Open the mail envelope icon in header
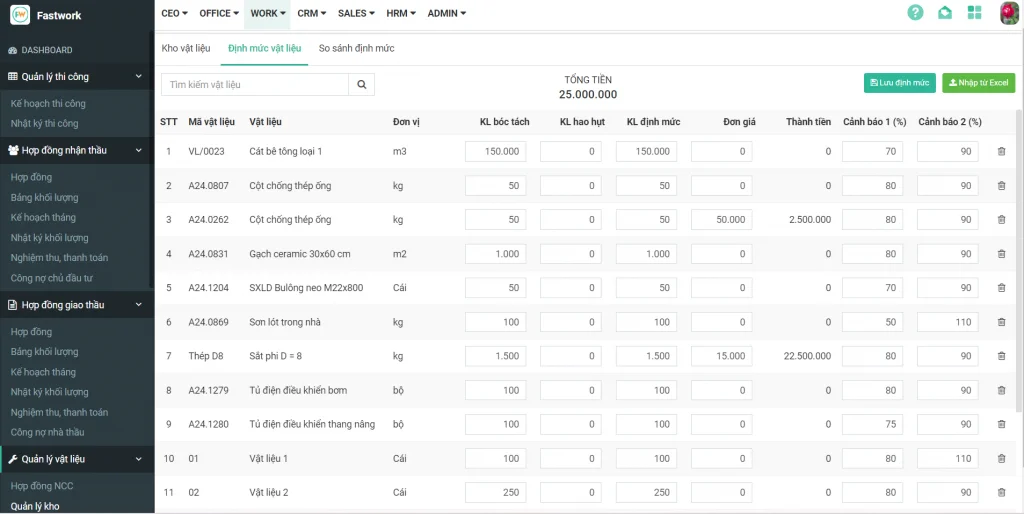 pyautogui.click(x=945, y=13)
